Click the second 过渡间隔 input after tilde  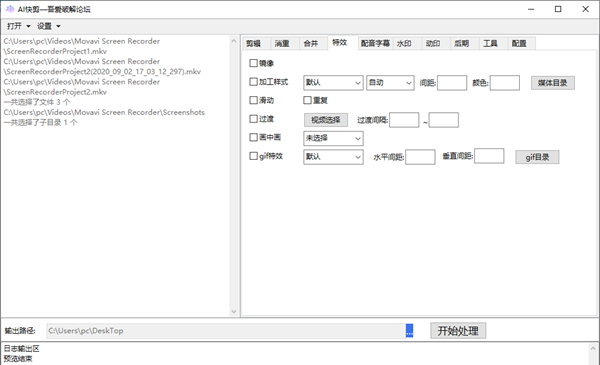(x=443, y=120)
